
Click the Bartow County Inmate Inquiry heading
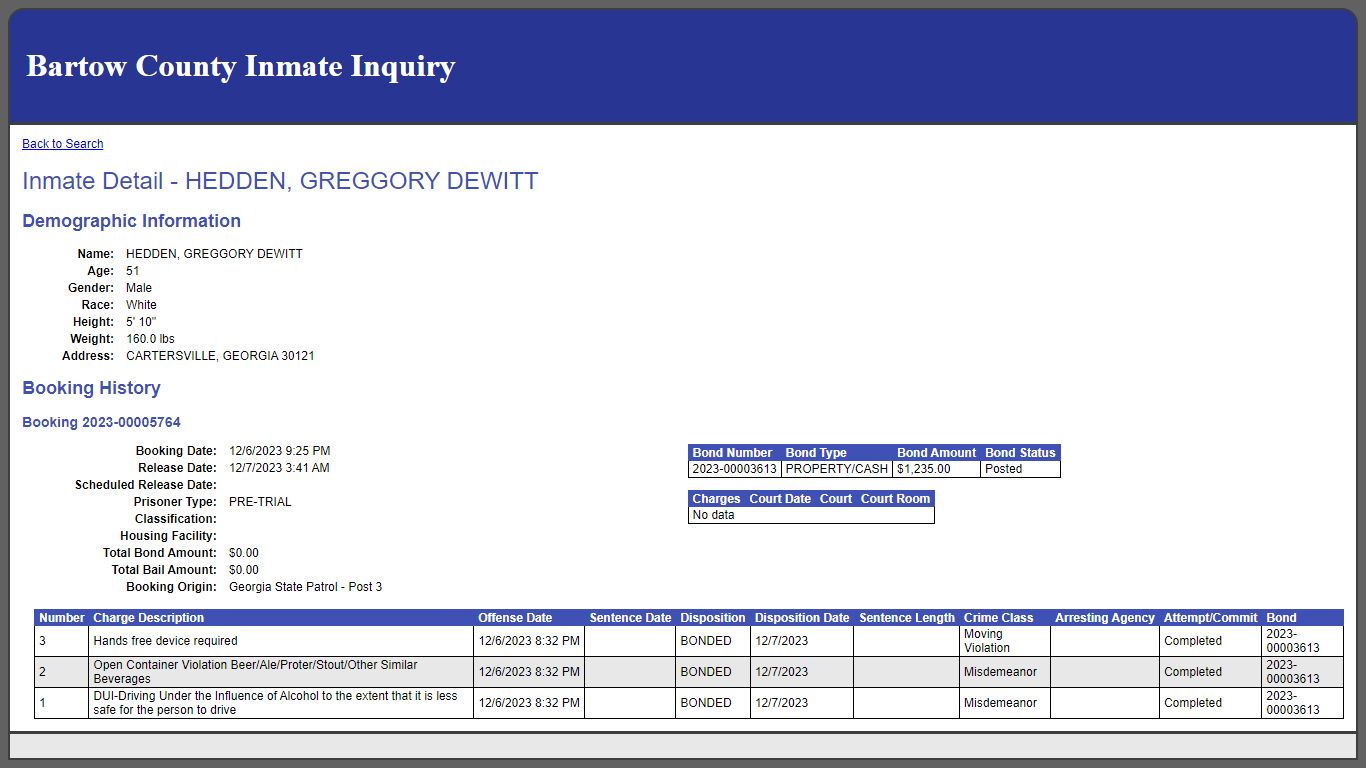point(240,66)
